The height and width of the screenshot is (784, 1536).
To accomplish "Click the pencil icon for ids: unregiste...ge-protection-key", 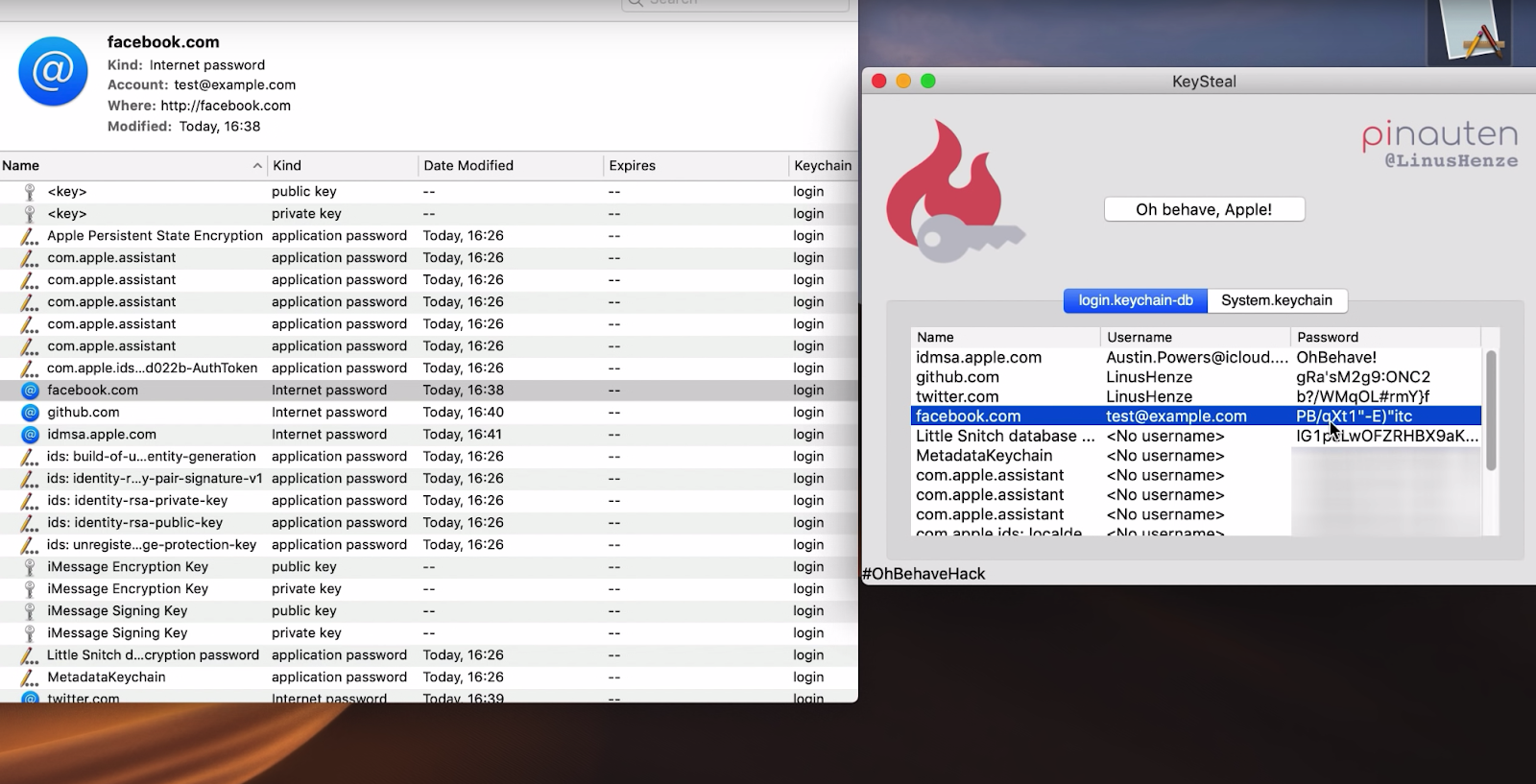I will (30, 545).
